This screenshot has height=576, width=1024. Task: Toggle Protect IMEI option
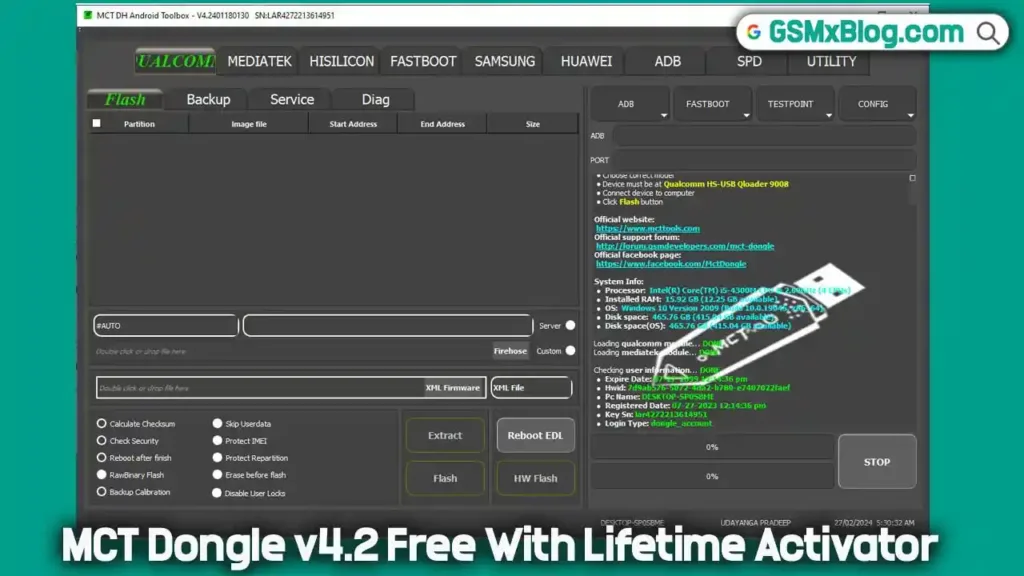[217, 440]
